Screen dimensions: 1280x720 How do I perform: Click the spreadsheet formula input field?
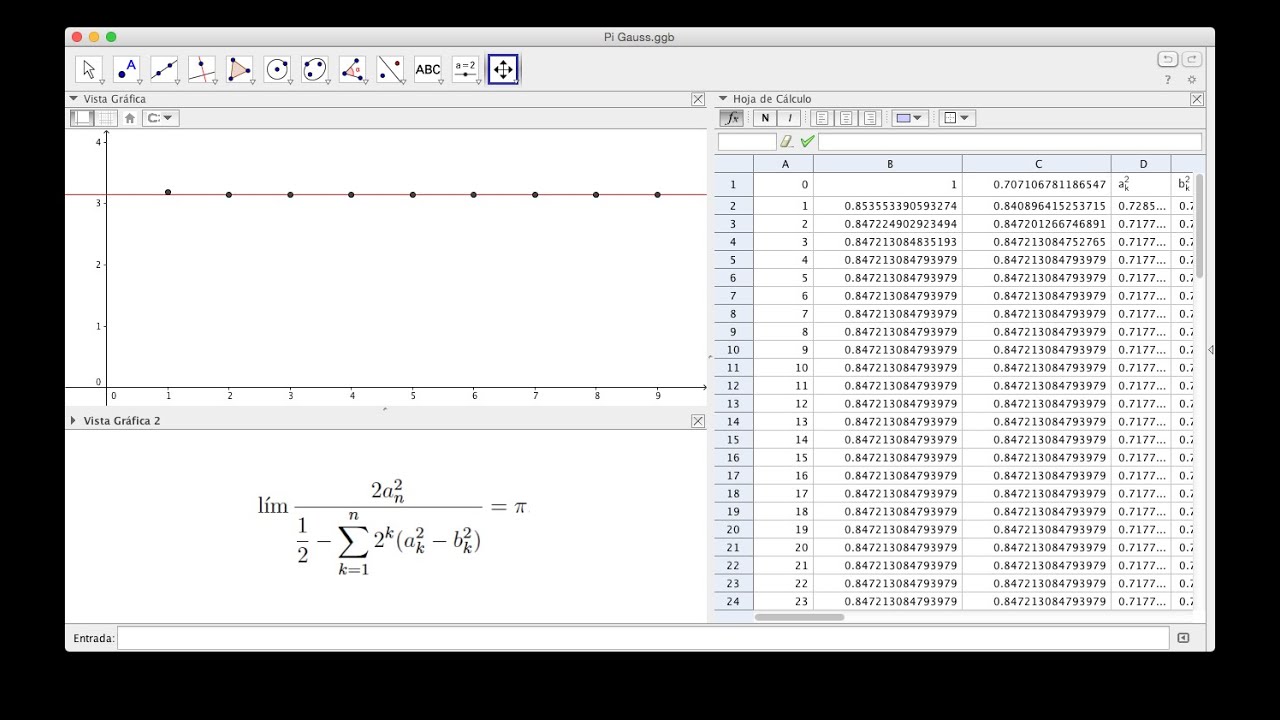pyautogui.click(x=1010, y=142)
